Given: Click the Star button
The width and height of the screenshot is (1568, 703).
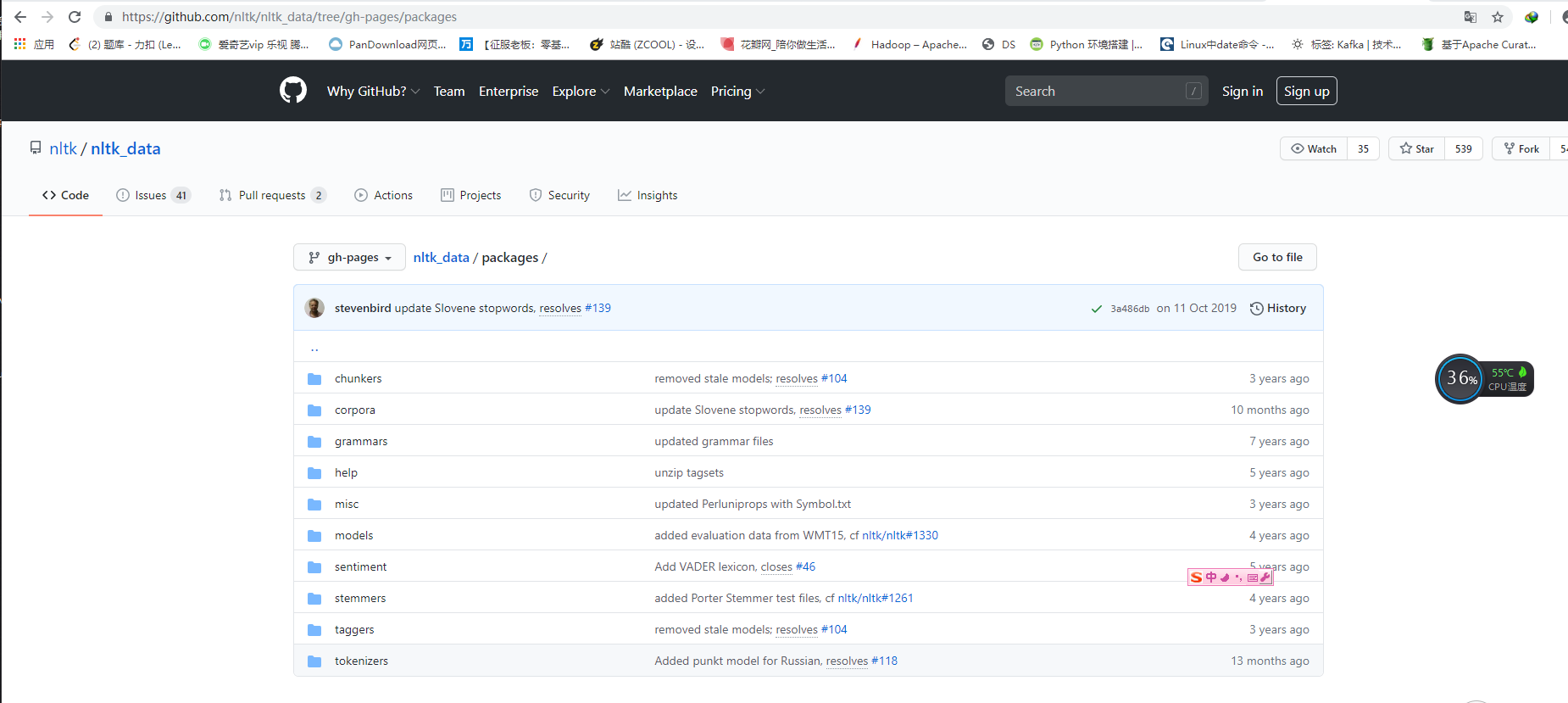Looking at the screenshot, I should click(1417, 148).
